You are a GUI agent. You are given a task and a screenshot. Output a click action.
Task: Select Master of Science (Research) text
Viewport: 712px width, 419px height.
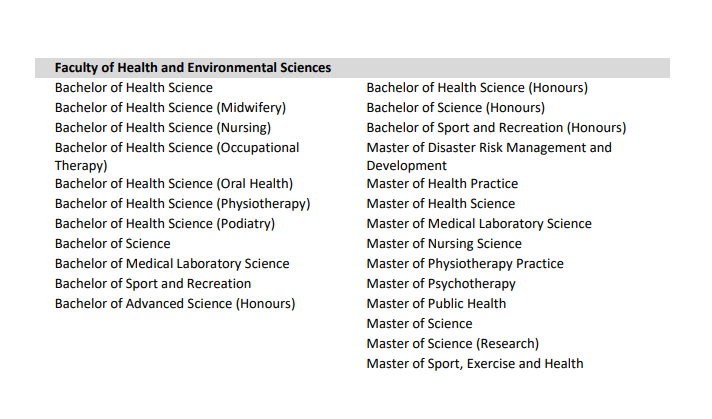(452, 344)
